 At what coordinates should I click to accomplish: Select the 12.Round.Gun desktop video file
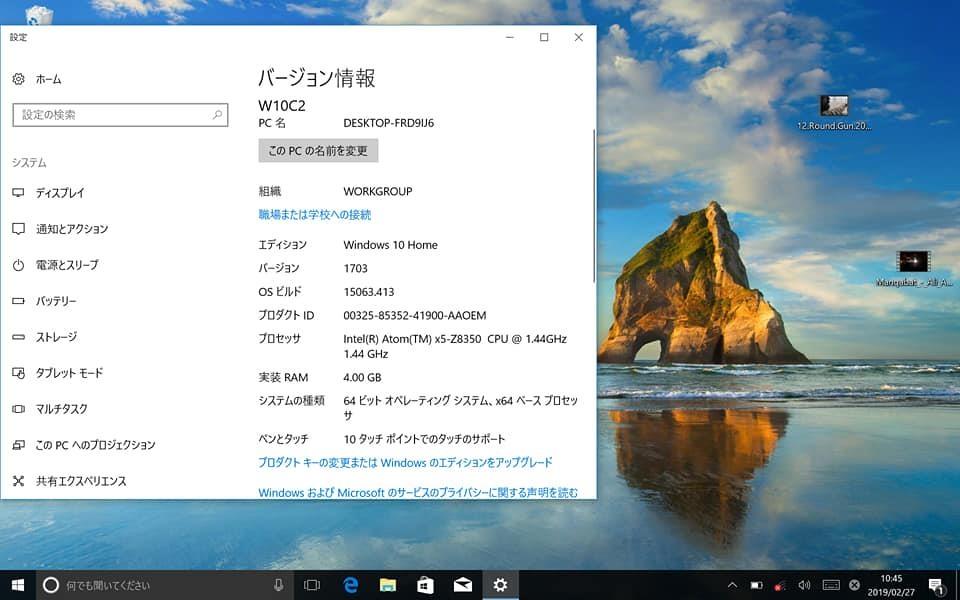click(x=834, y=113)
